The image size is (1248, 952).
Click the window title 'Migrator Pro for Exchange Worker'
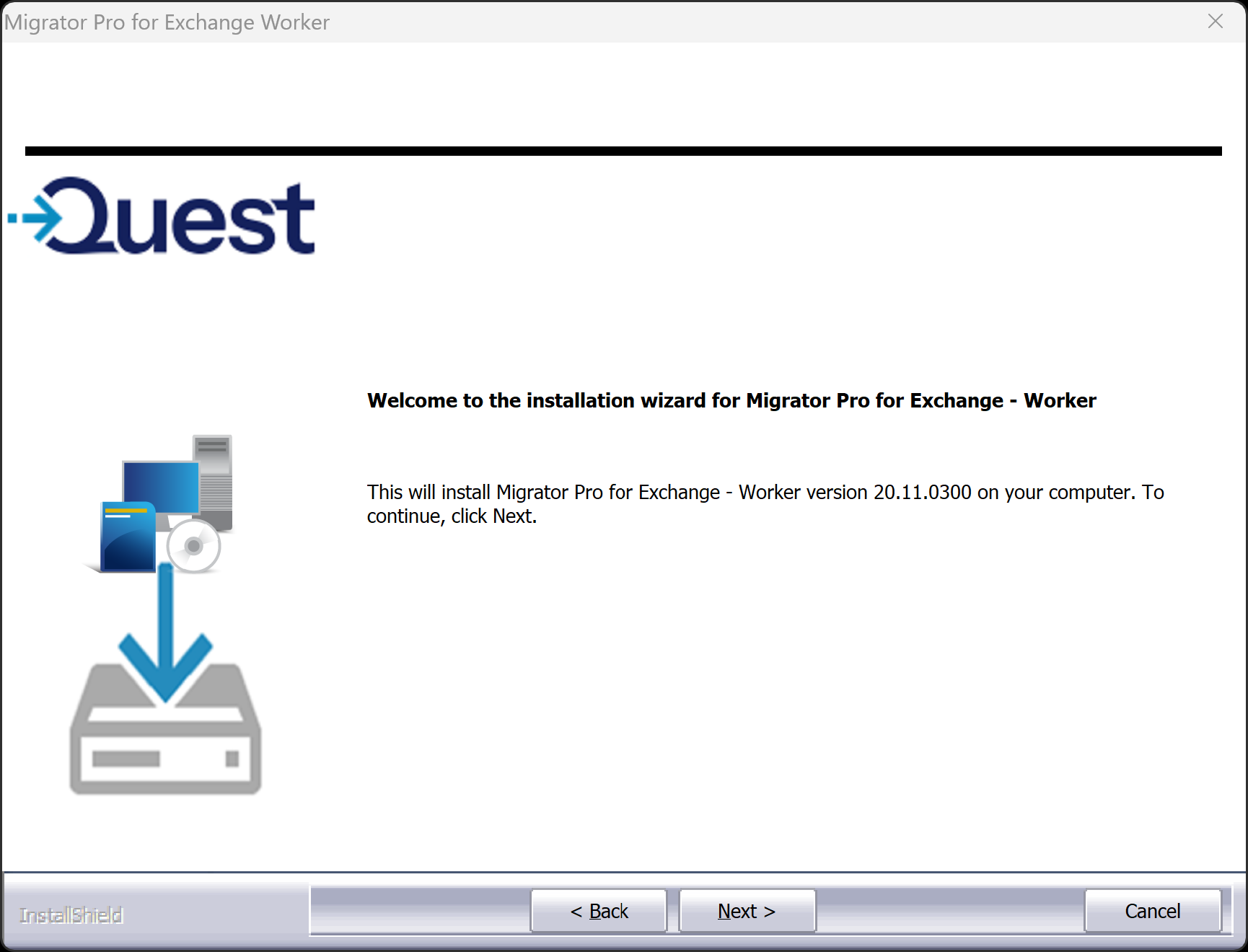coord(167,22)
